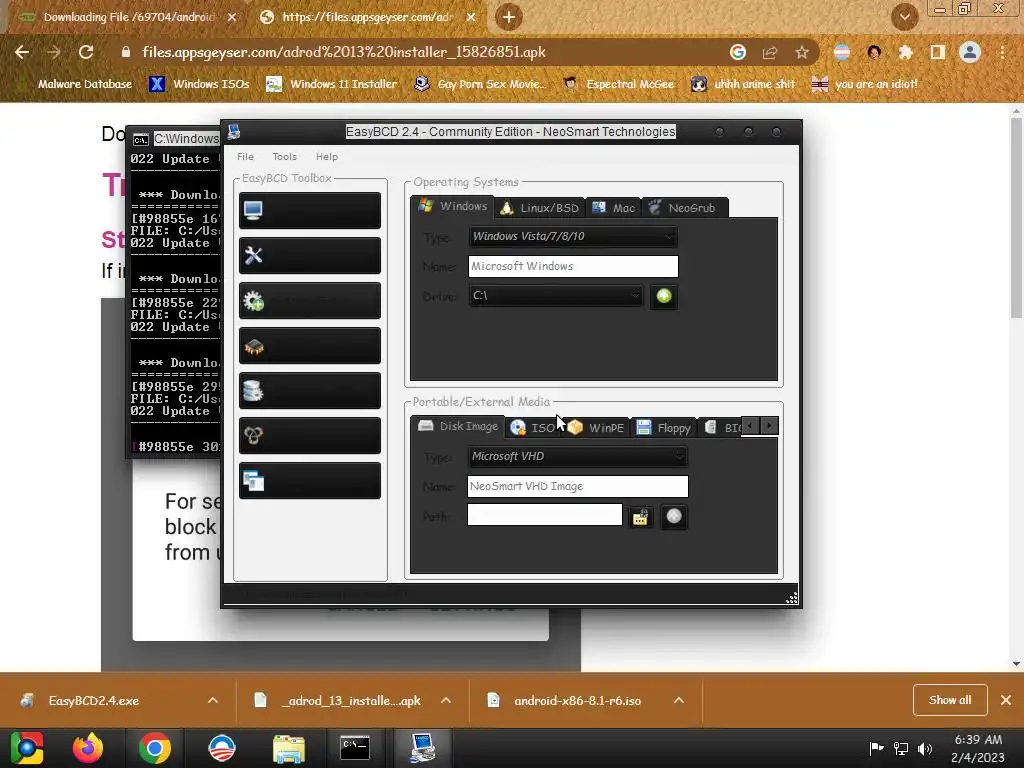Open the BCD Backup/Repair database toolbox button
This screenshot has width=1024, height=768.
[x=310, y=391]
